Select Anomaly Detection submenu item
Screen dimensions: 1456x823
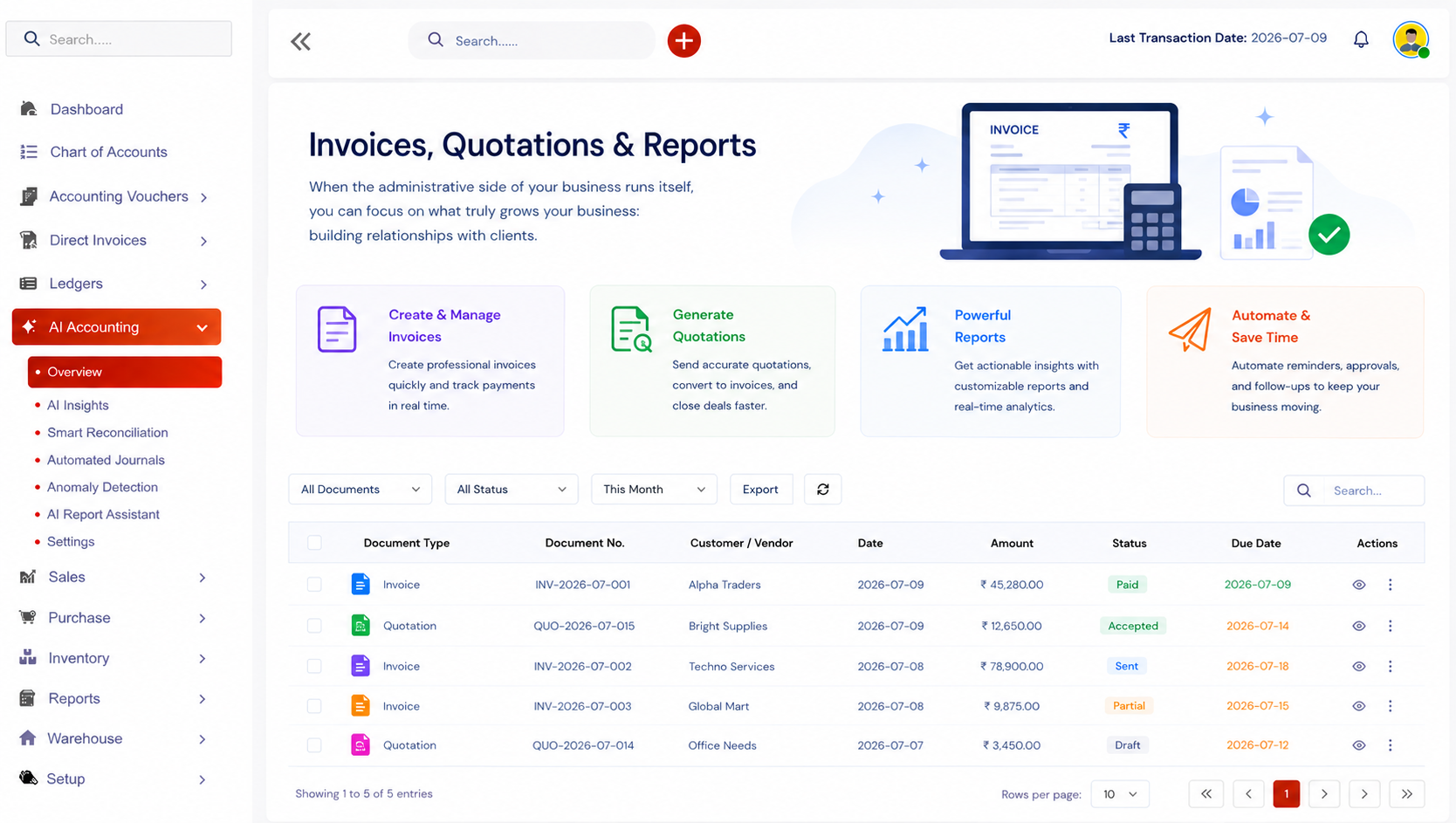click(102, 487)
